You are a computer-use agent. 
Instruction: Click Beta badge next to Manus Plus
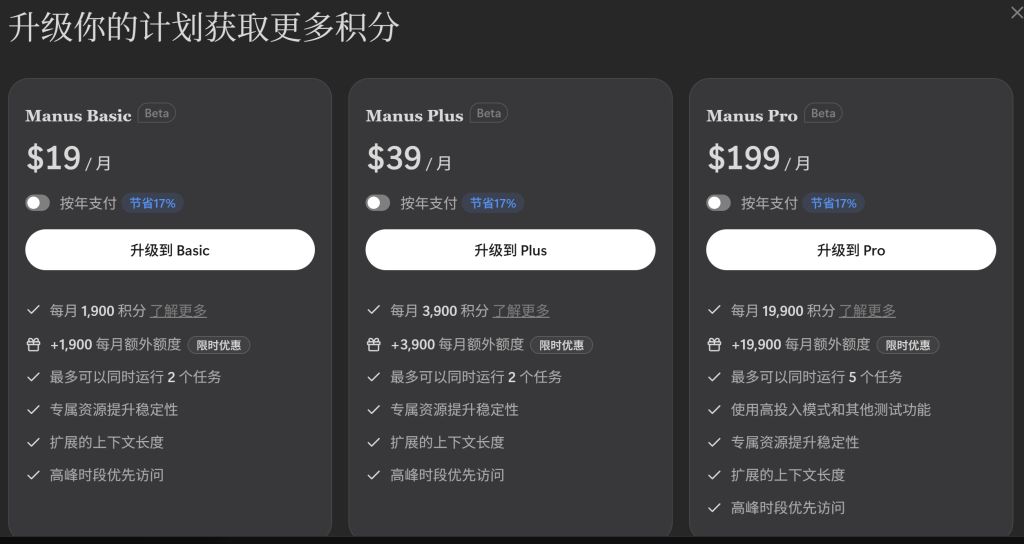pos(489,113)
